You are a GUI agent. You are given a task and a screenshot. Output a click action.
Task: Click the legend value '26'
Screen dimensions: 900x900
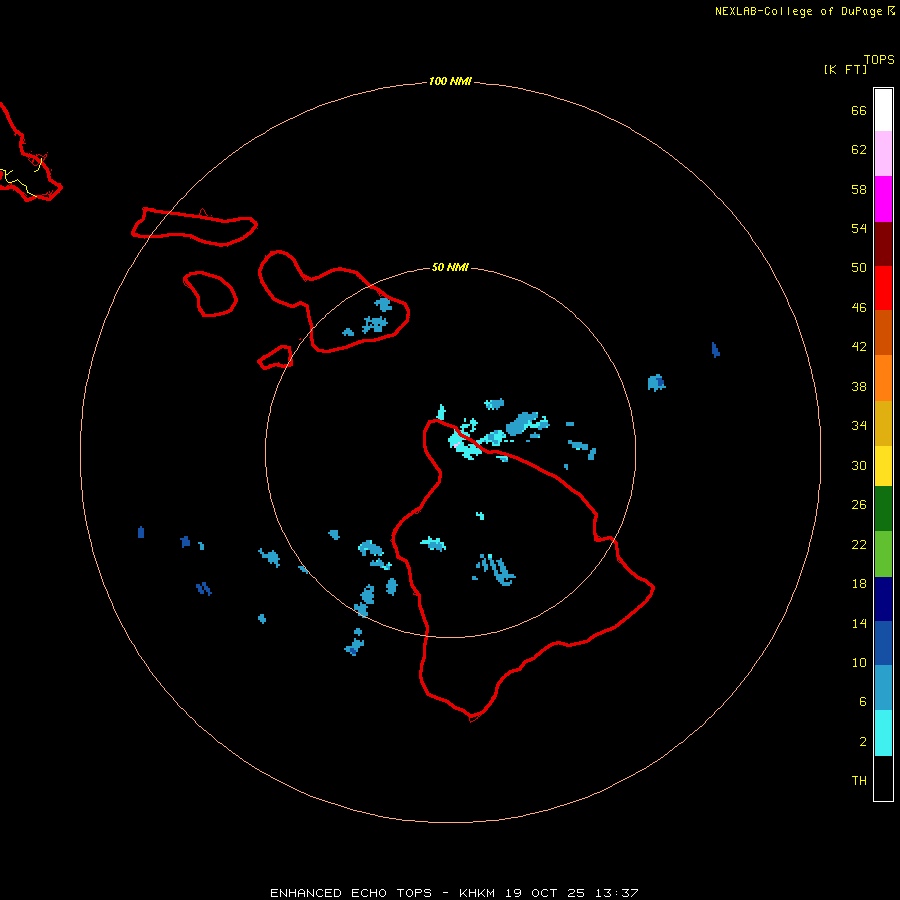tap(859, 505)
